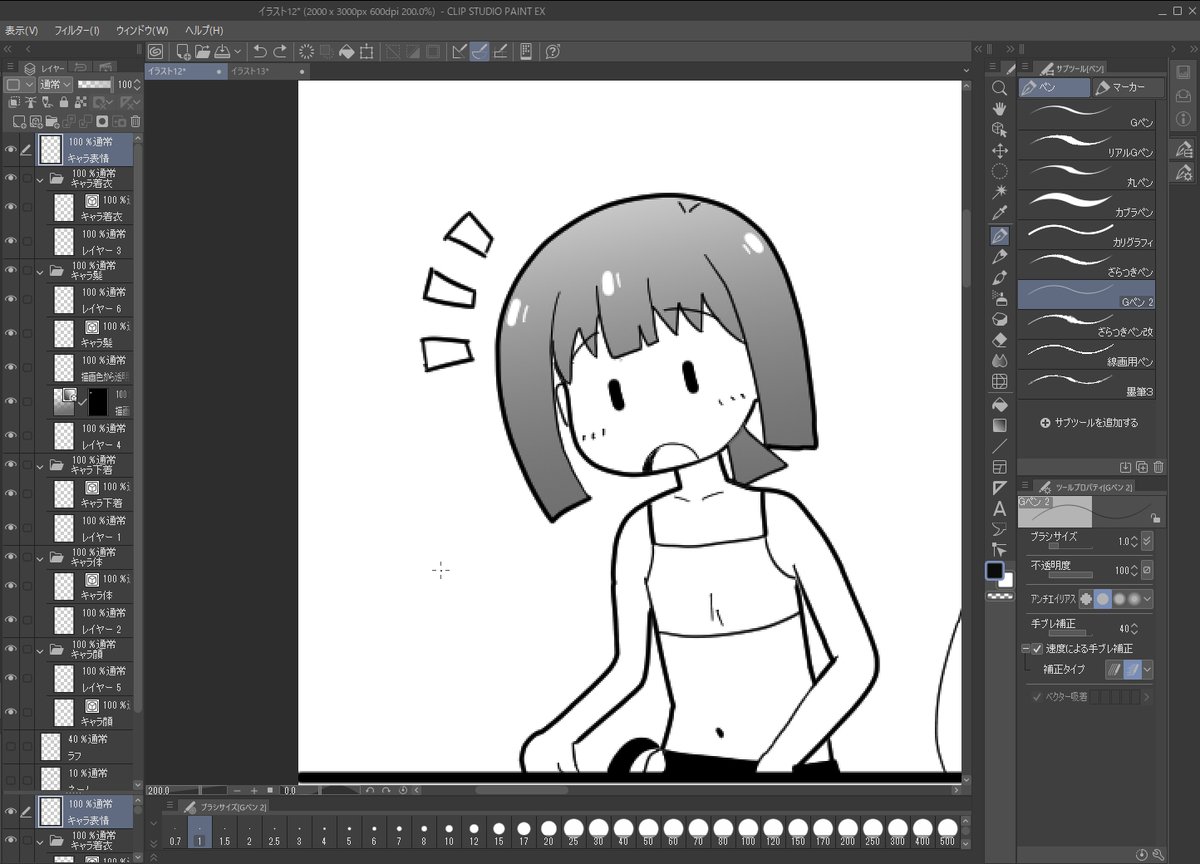Select the Hand move tool
Image resolution: width=1200 pixels, height=864 pixels.
999,108
